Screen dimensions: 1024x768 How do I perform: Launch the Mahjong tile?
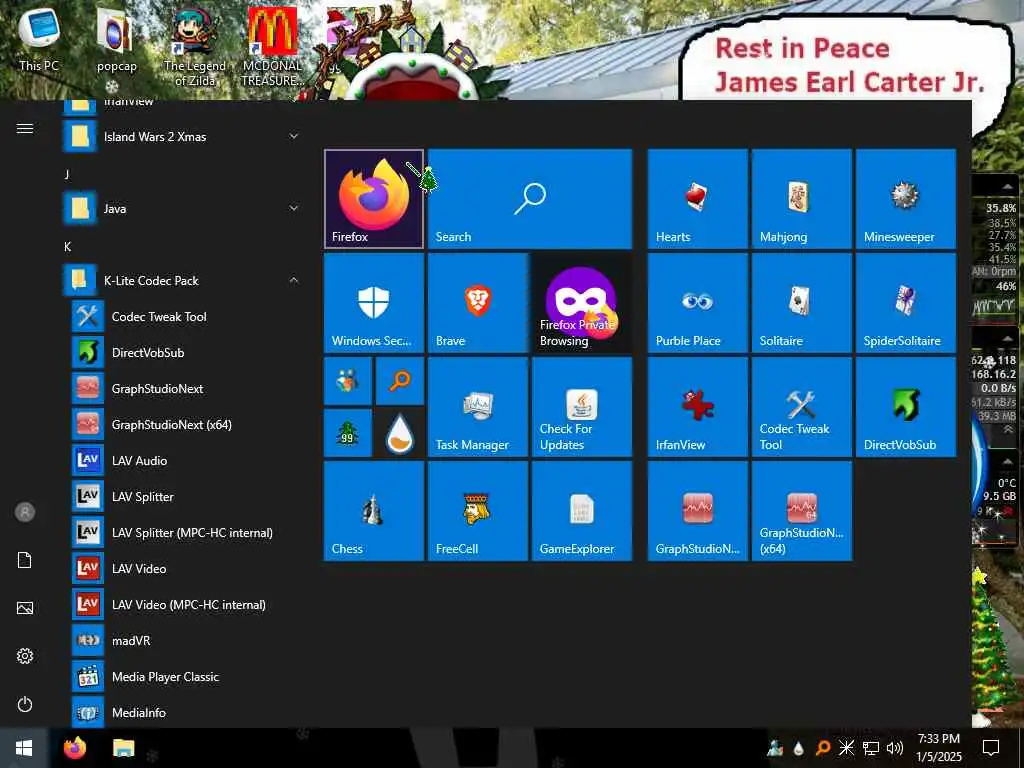pyautogui.click(x=801, y=199)
